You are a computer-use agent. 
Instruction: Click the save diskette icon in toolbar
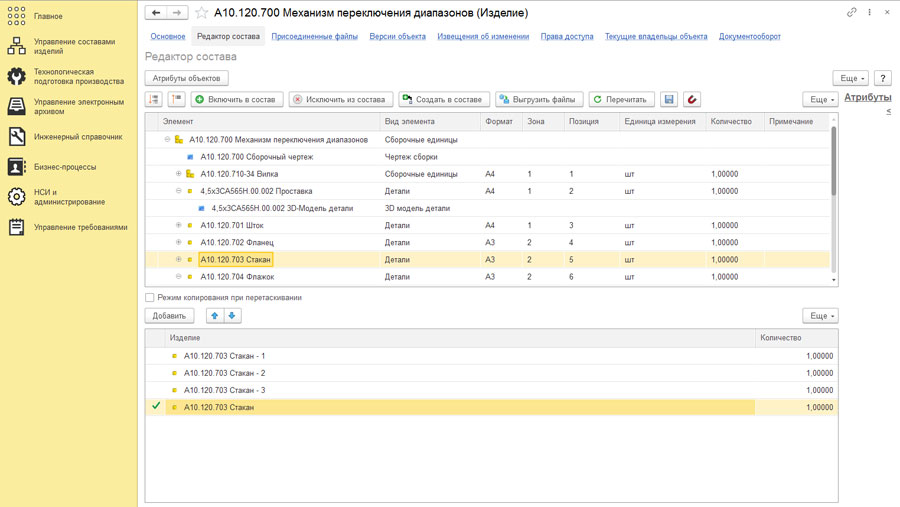coord(669,100)
